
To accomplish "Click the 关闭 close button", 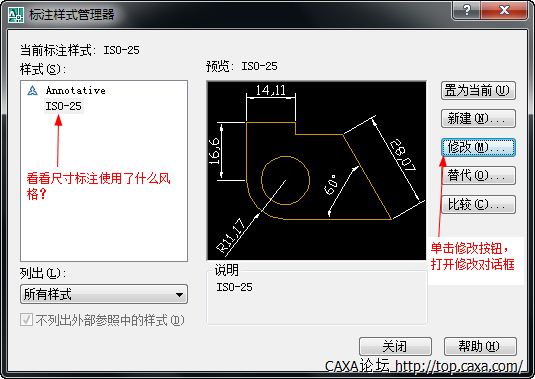I will point(395,347).
